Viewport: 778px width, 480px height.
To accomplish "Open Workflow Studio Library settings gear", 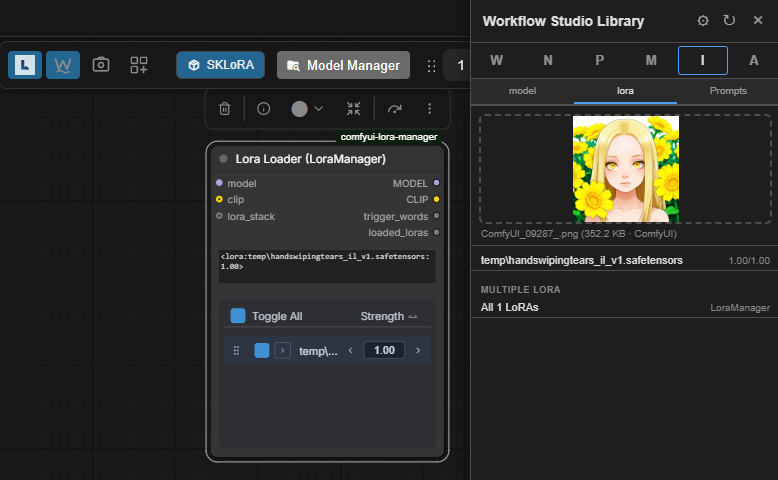I will tap(703, 20).
